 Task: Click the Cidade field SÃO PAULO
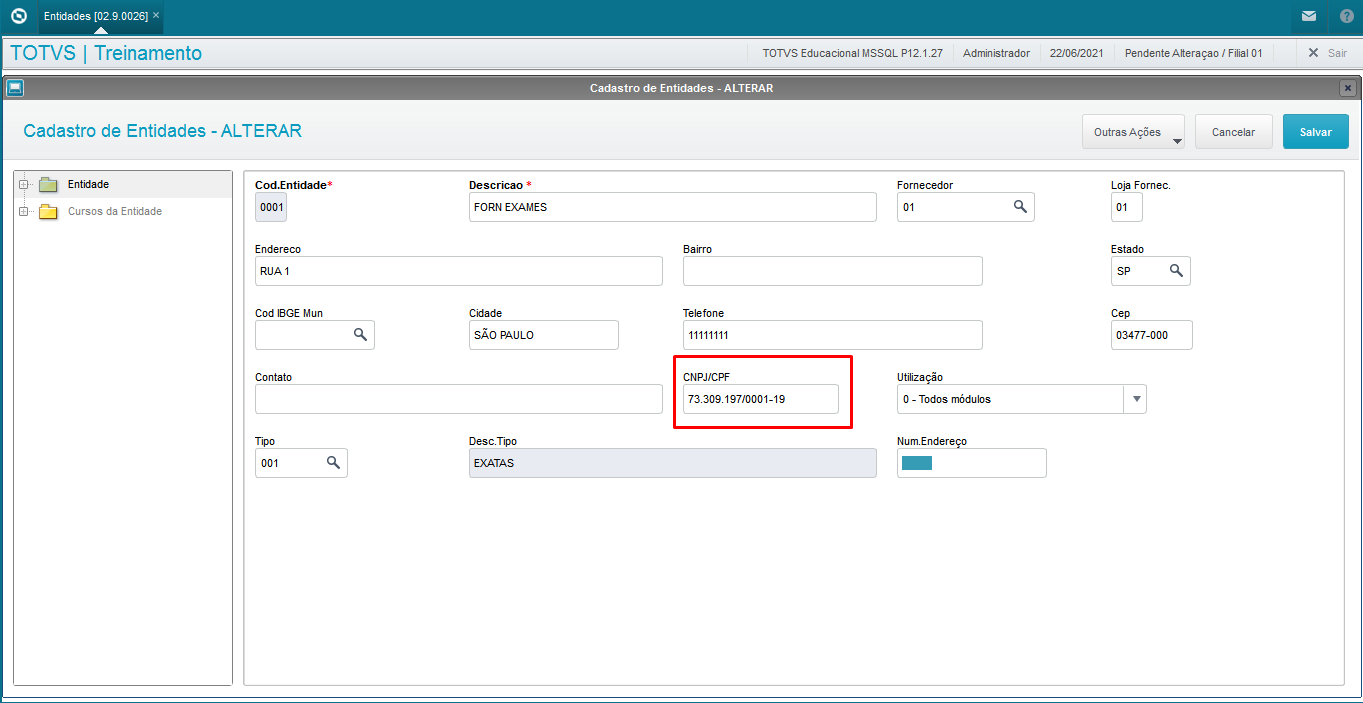543,335
